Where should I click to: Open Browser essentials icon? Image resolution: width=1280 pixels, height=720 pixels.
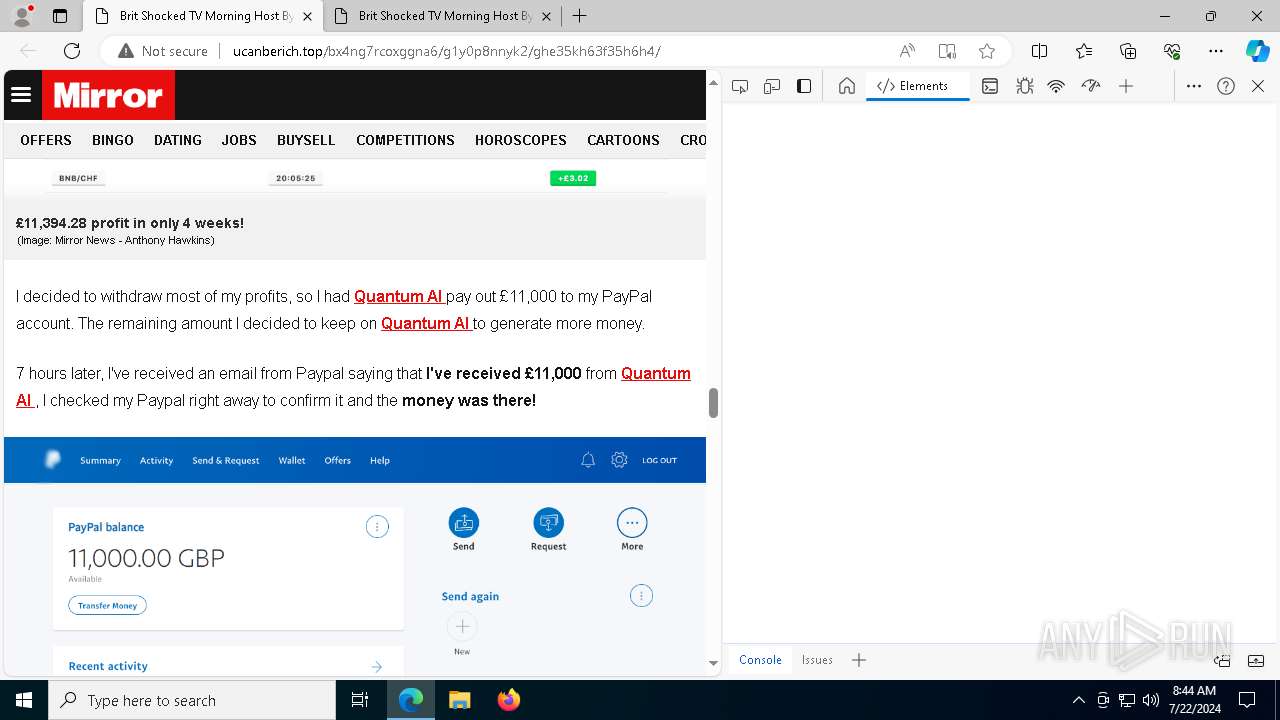[x=1172, y=51]
